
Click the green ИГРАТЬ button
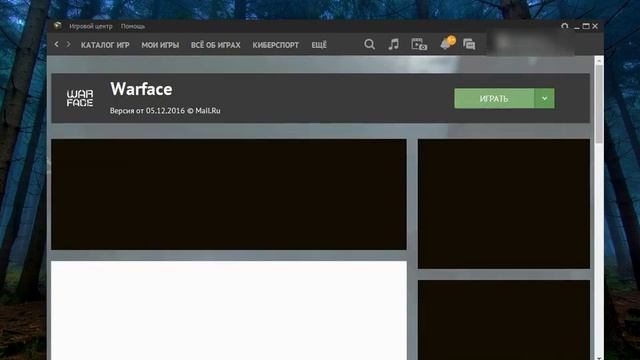(x=494, y=98)
